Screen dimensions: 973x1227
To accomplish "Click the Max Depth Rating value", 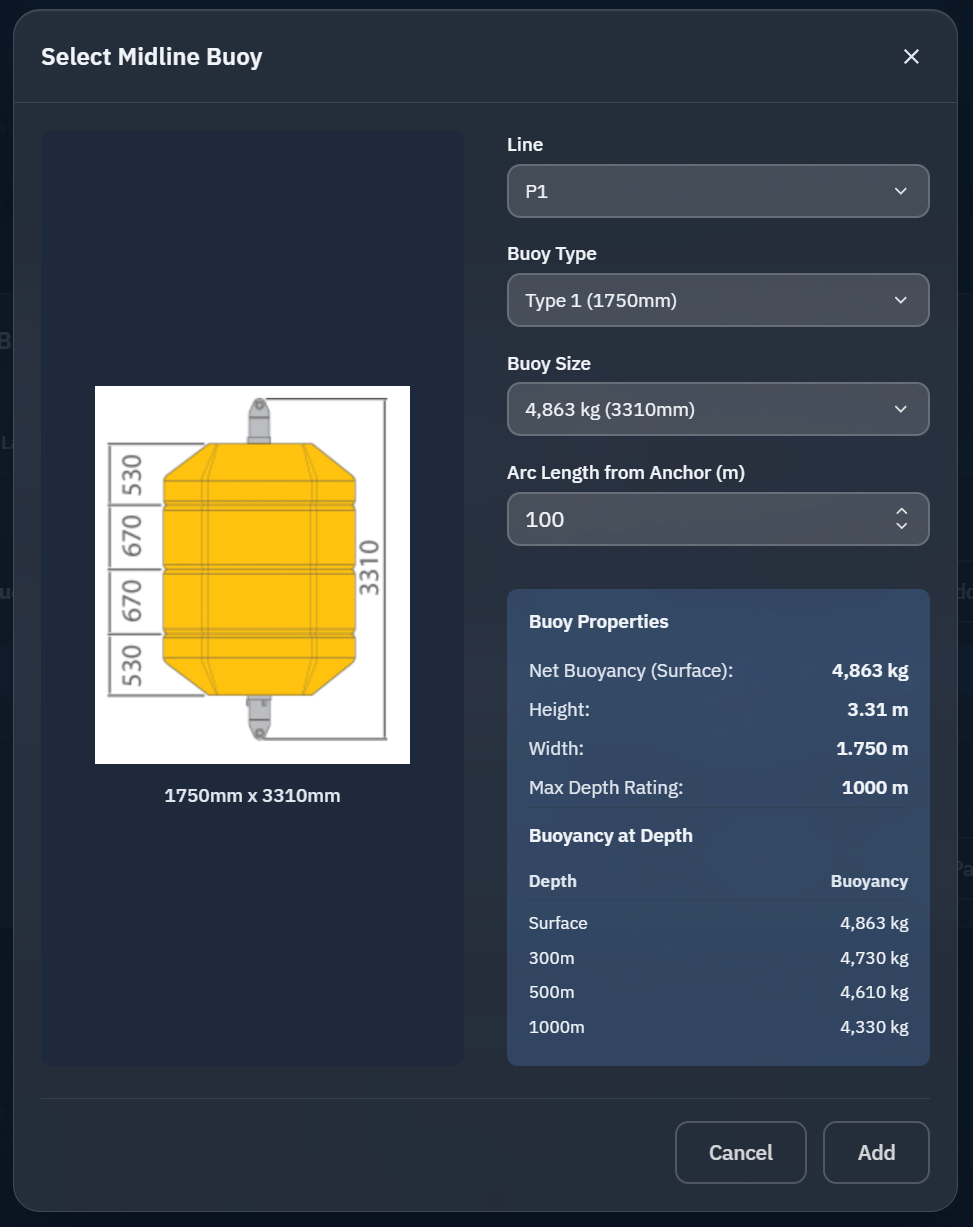I will click(873, 787).
